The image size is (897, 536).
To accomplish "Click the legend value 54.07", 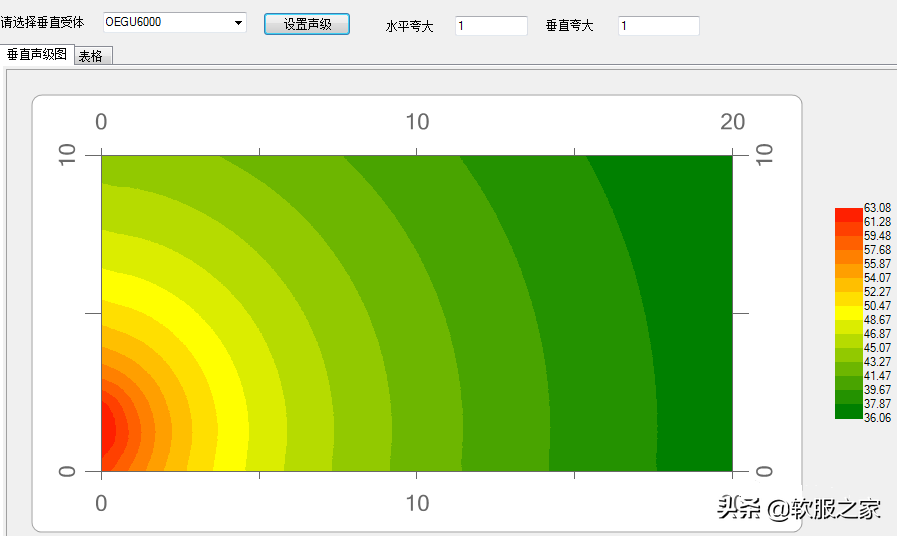I will [x=878, y=278].
